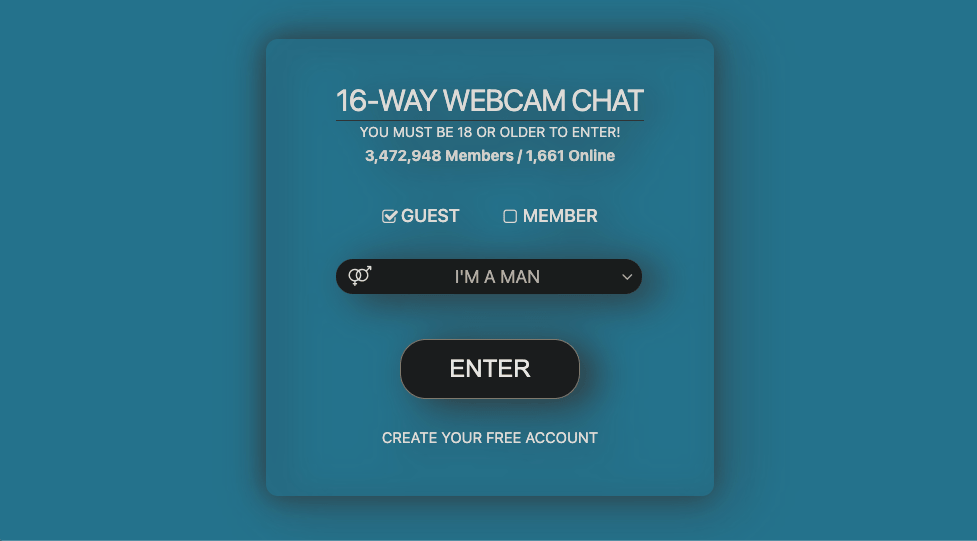
Task: Click the I'M A MAN text
Action: tap(497, 277)
